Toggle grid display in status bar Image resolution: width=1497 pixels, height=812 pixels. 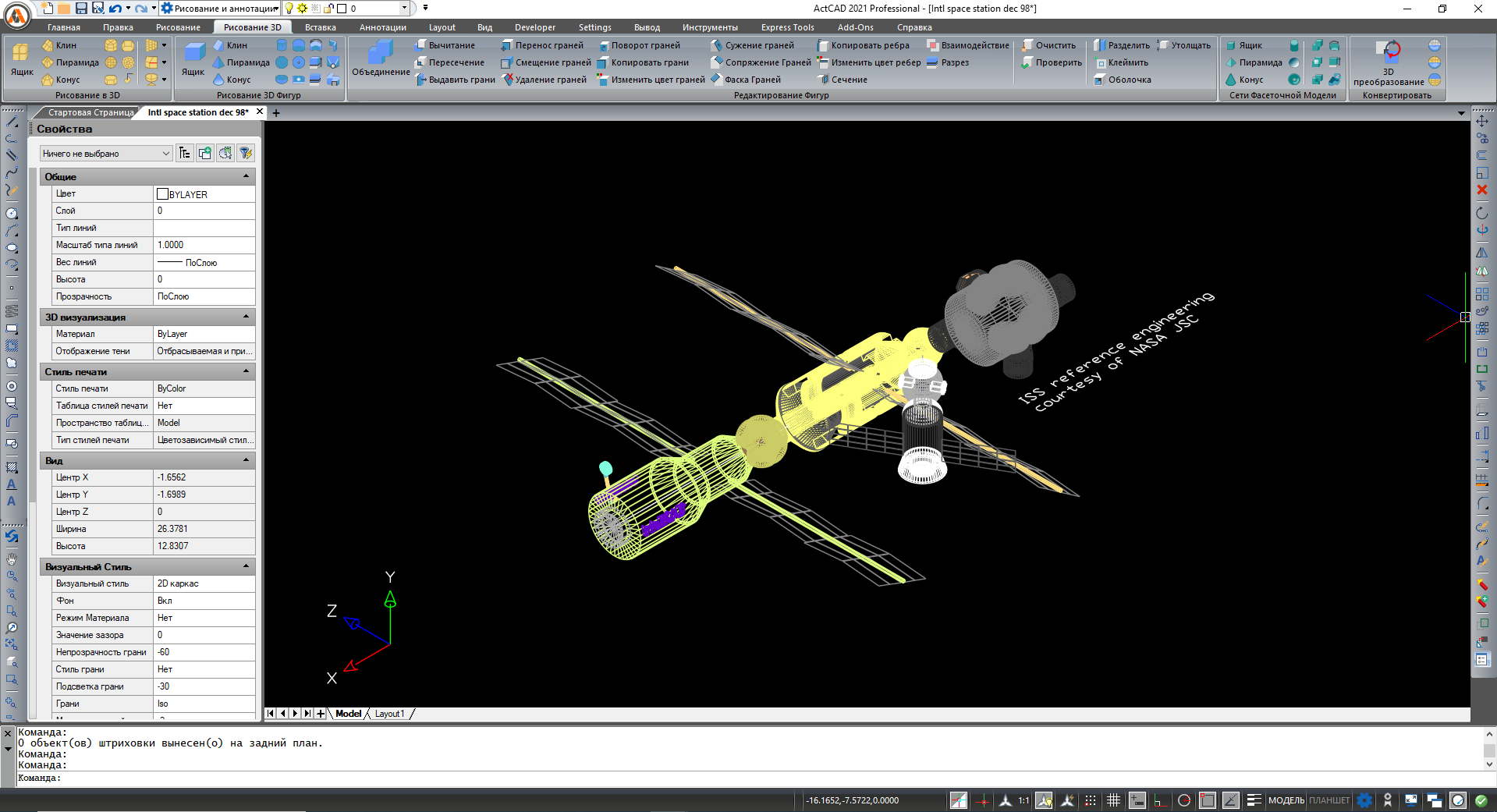coord(1113,800)
